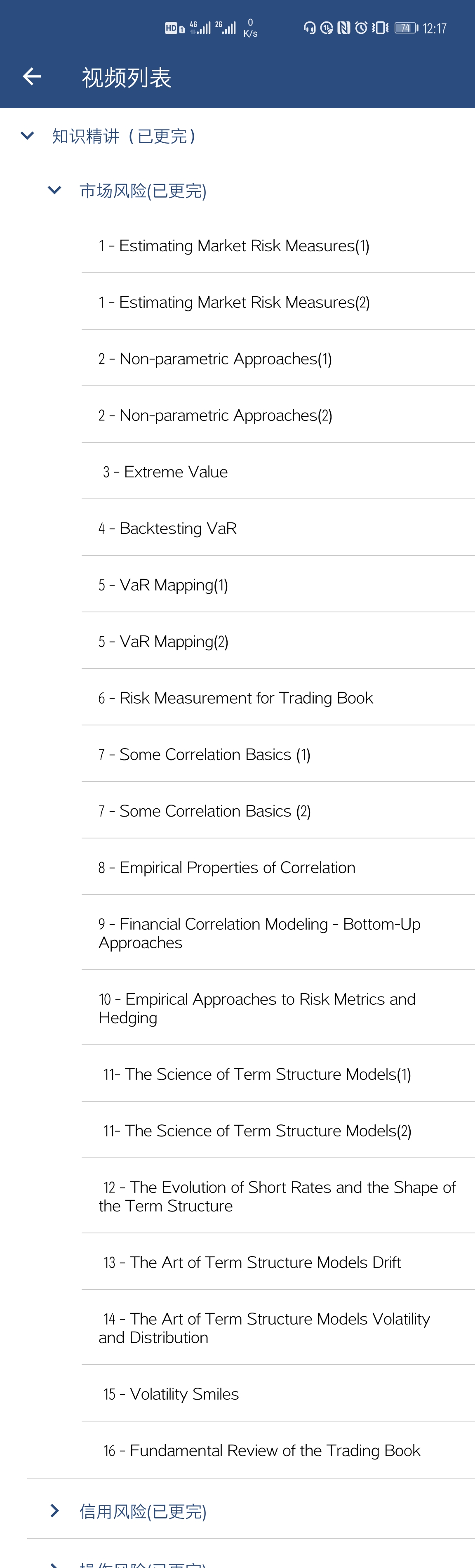This screenshot has height=1568, width=475.
Task: Select 3 - Extreme Value lesson
Action: click(278, 472)
